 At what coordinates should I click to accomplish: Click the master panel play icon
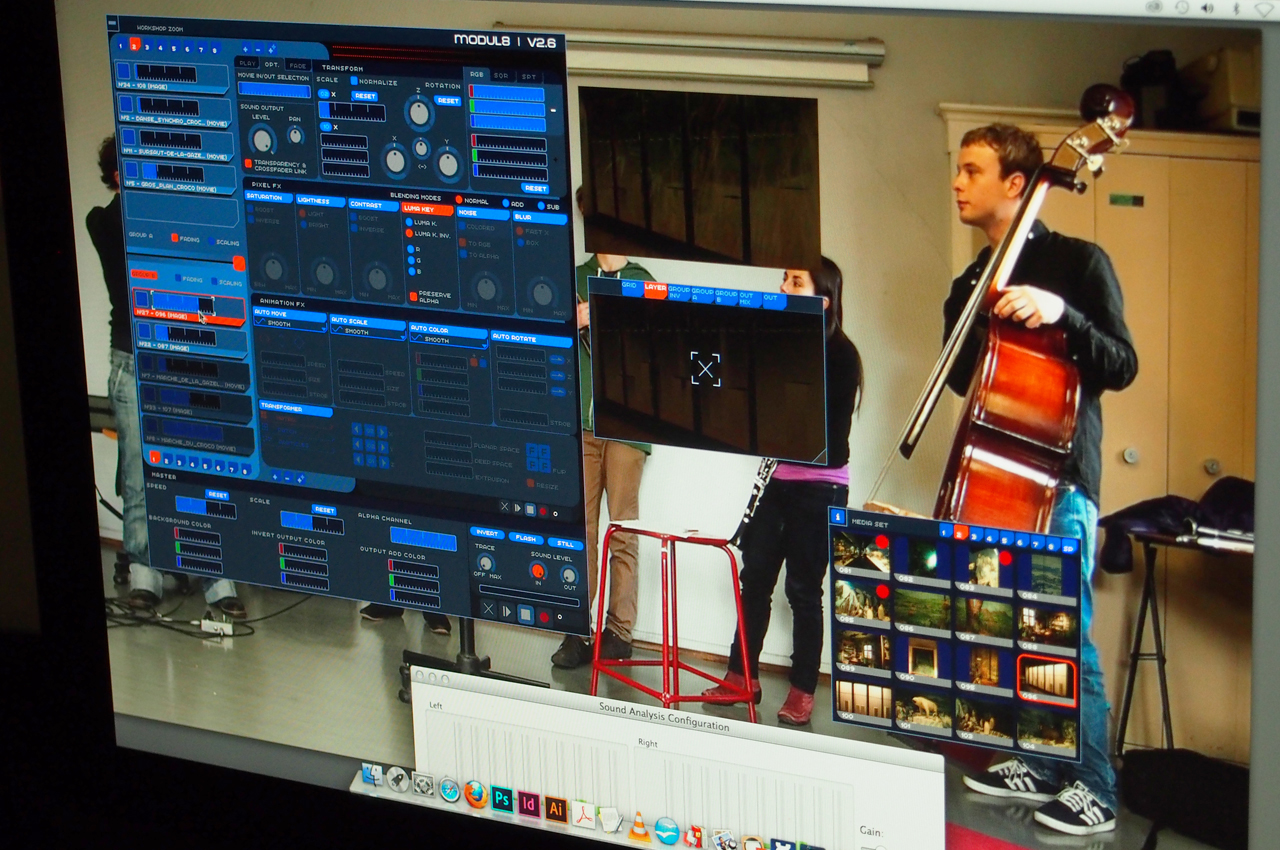click(507, 611)
